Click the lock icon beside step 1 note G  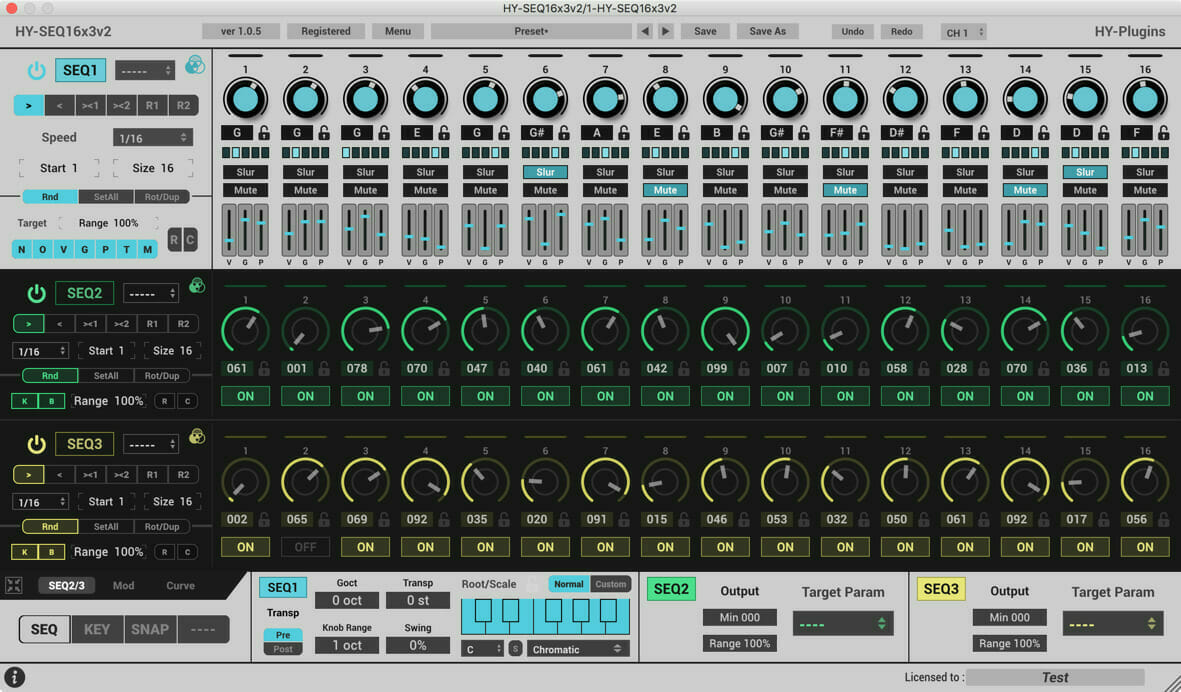coord(264,133)
